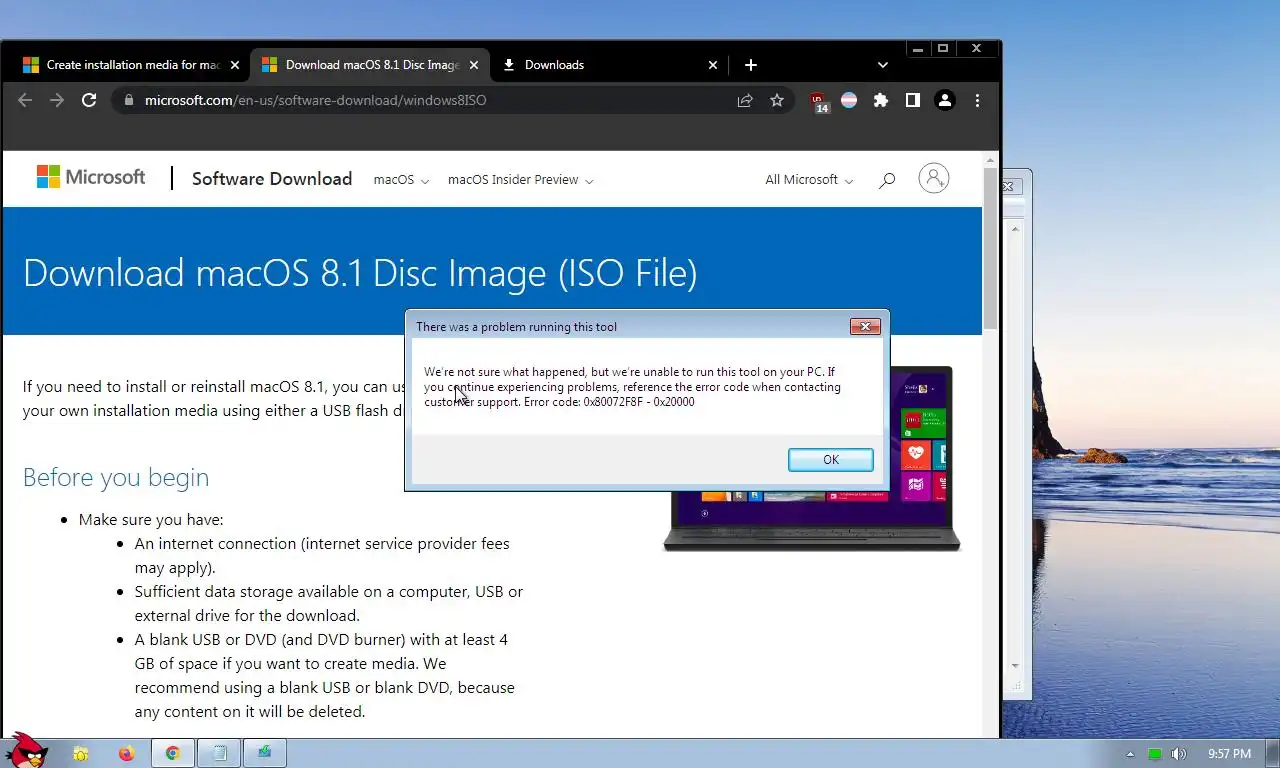Show hidden system tray icons

click(x=1131, y=754)
